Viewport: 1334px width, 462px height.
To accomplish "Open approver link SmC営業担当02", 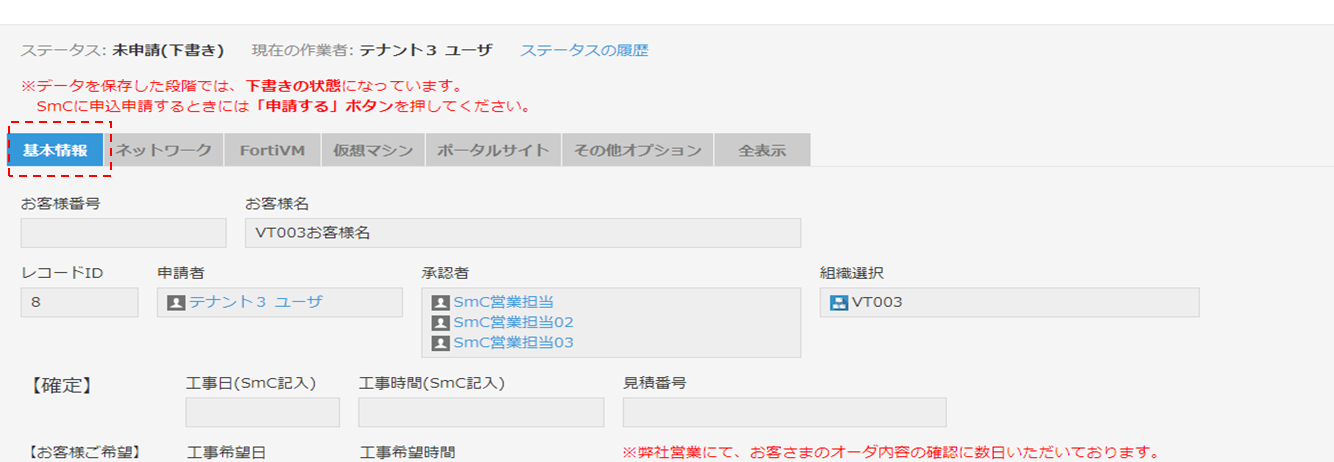I will [x=513, y=322].
